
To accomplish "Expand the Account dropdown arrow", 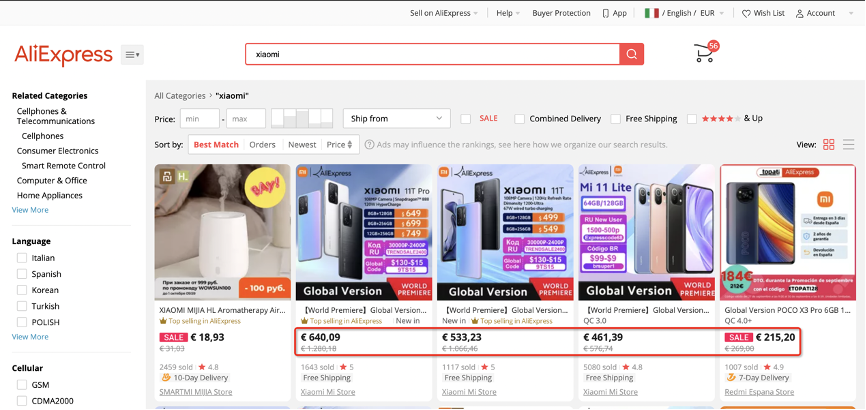I will coord(851,13).
